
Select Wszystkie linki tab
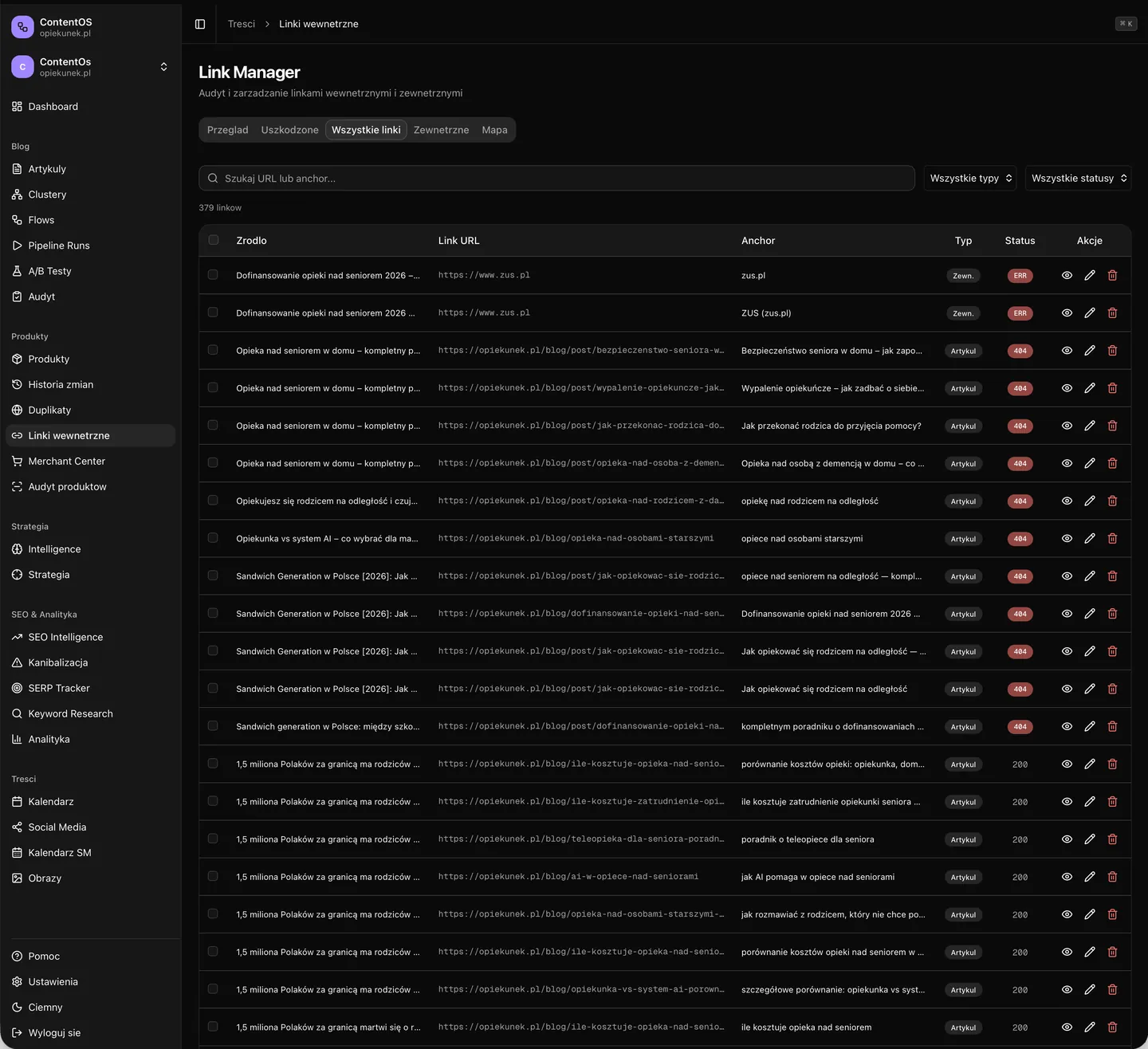(366, 130)
